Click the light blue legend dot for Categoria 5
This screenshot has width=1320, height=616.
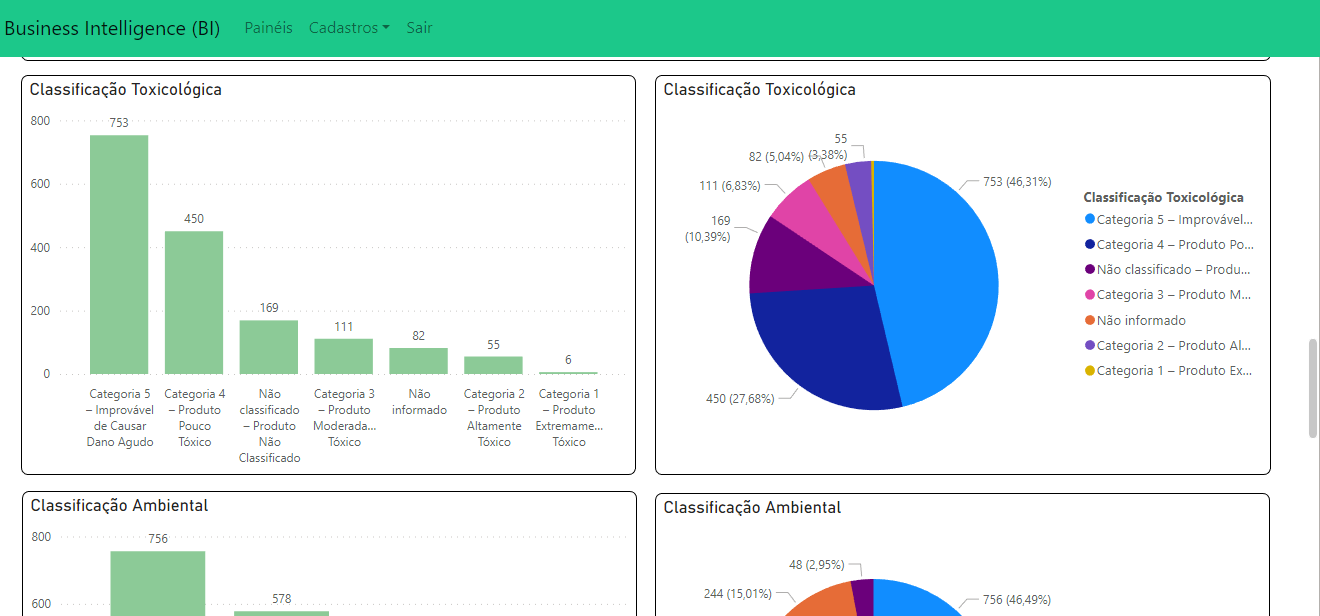coord(1089,219)
